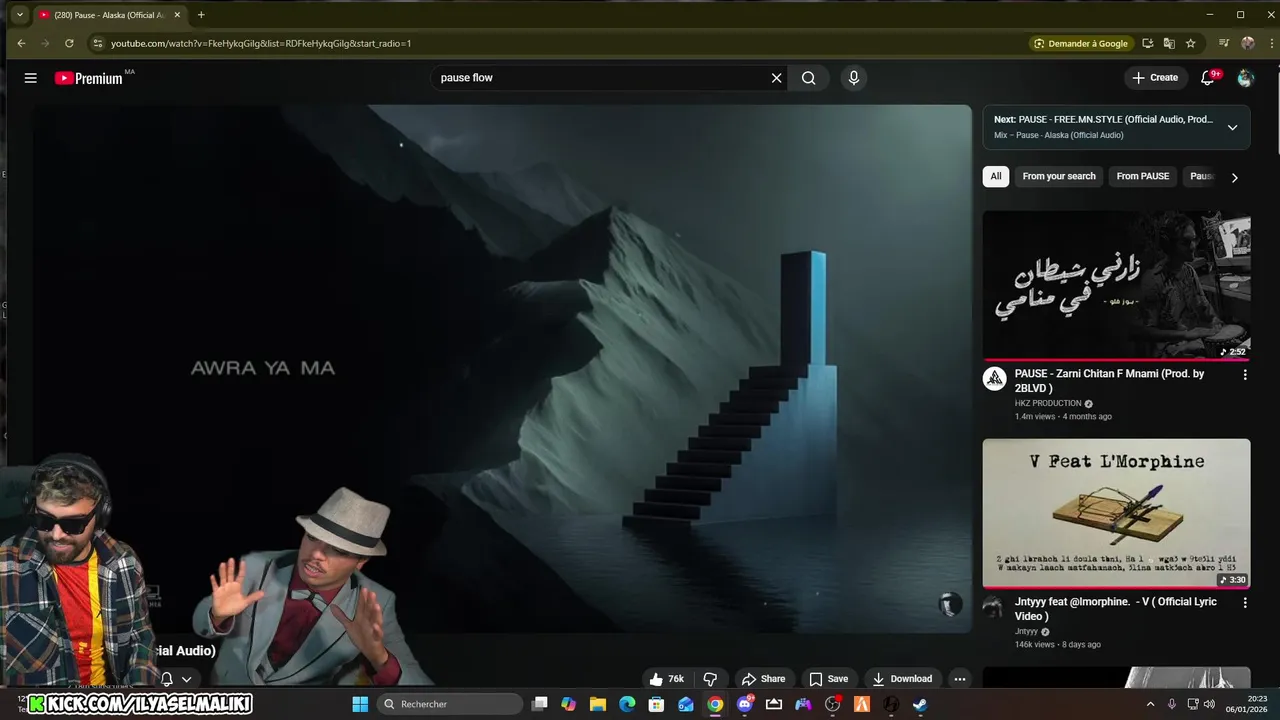
Task: Start voice search with the microphone
Action: pos(853,78)
